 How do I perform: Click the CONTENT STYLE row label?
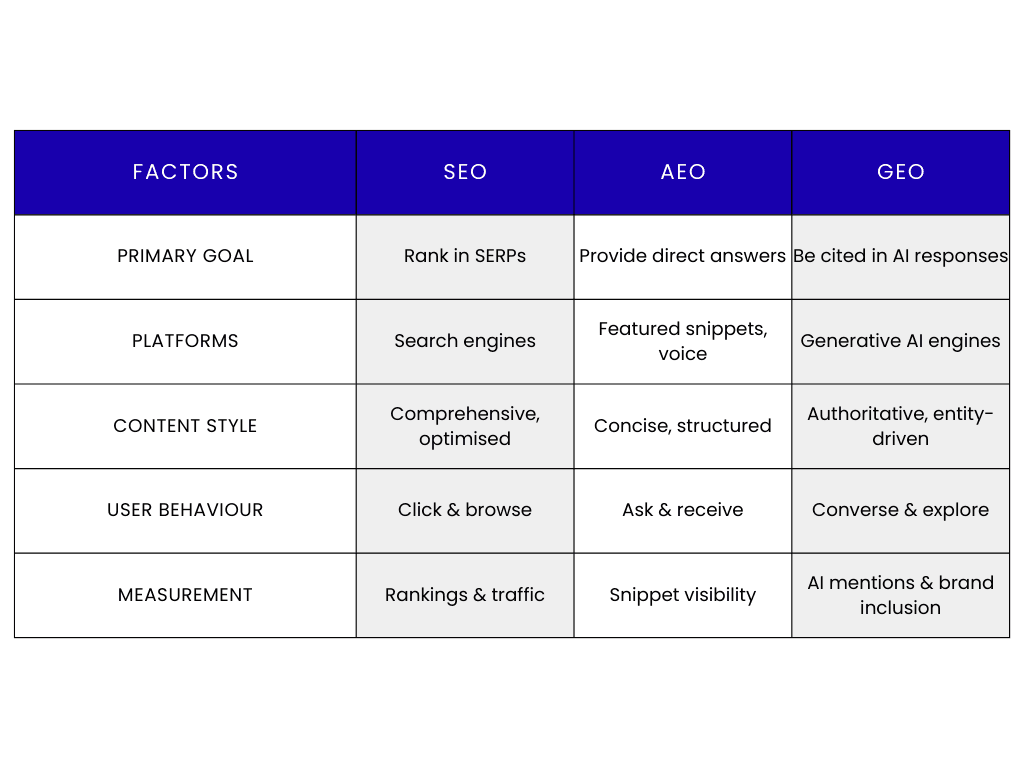coord(185,426)
